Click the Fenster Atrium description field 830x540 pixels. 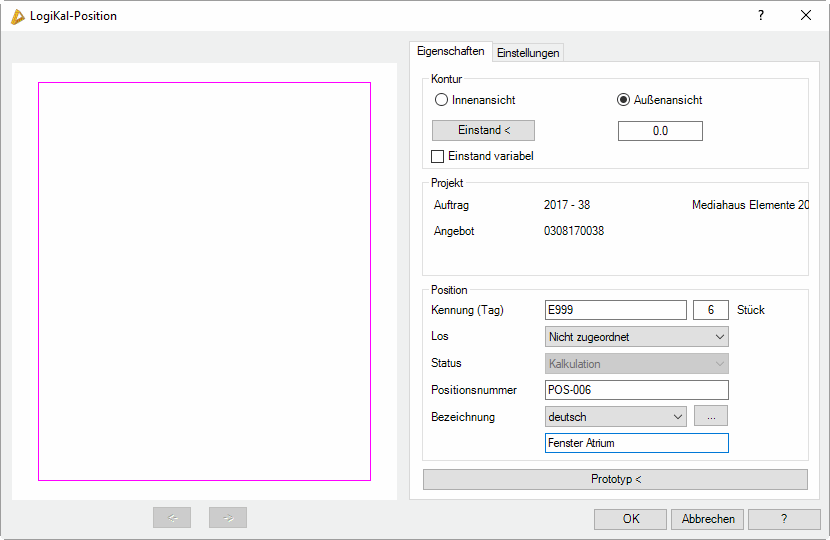click(x=637, y=443)
